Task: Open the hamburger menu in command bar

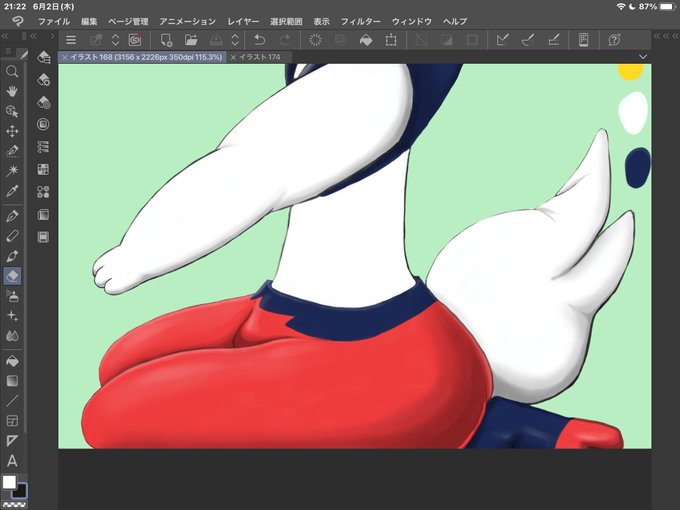Action: click(x=71, y=40)
